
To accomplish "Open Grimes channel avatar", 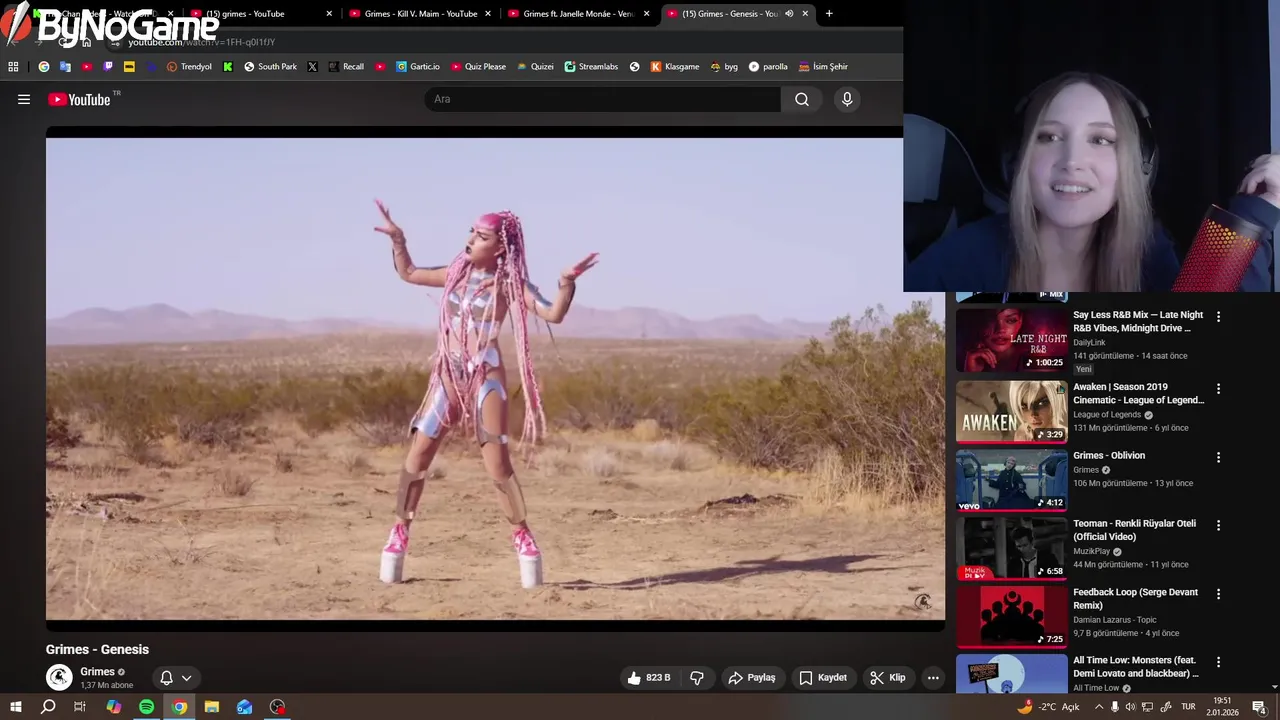I will [59, 677].
